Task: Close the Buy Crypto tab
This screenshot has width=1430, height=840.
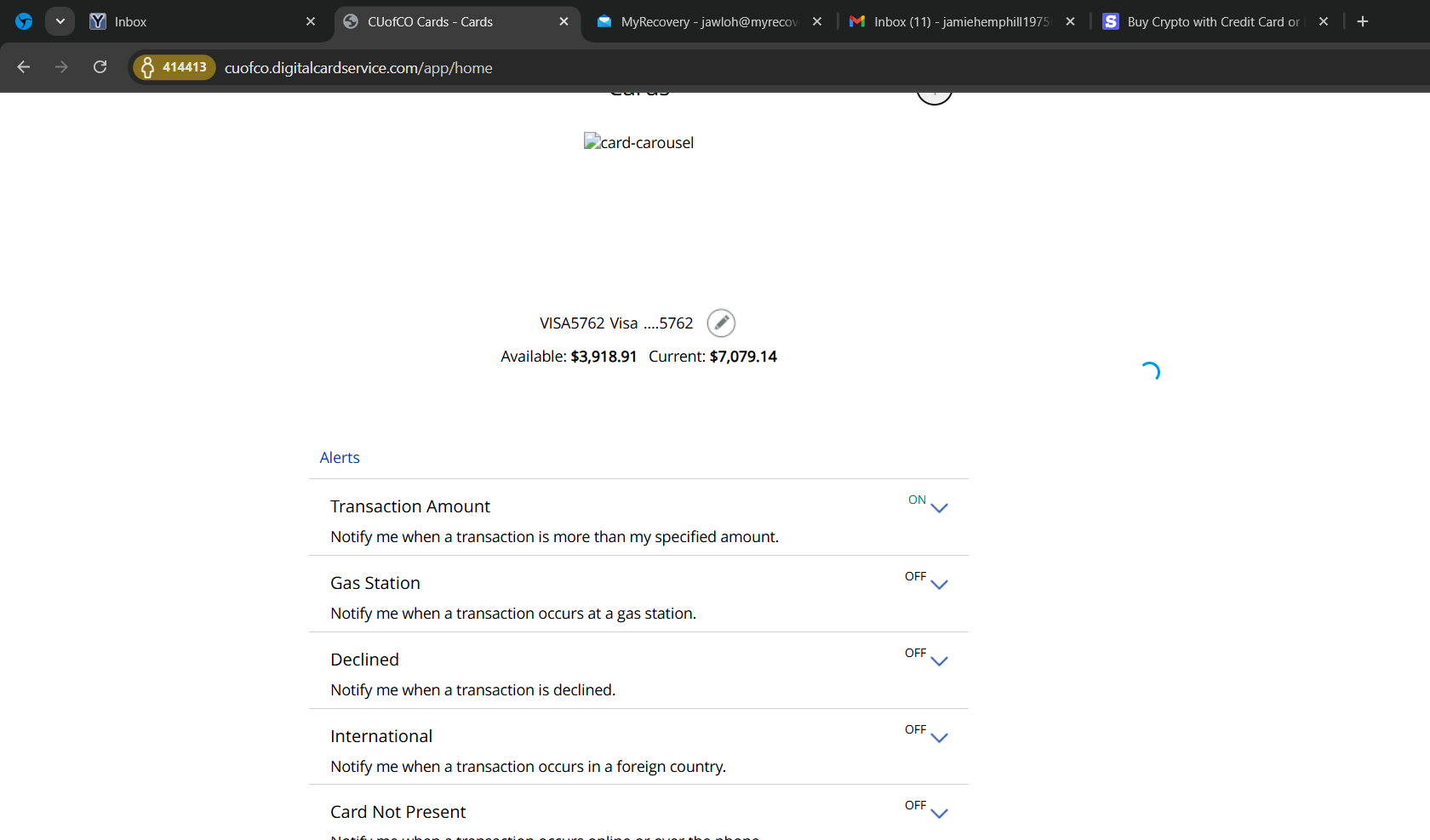Action: (x=1324, y=21)
